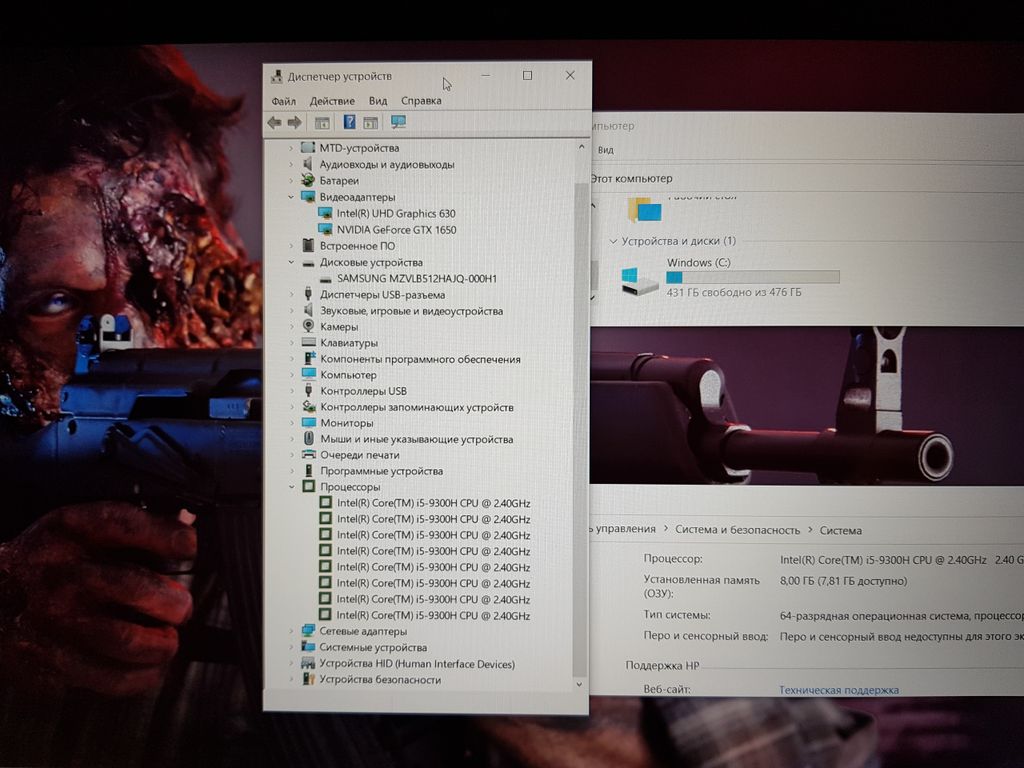Click the Device Manager vertical scrollbar thumb
Viewport: 1024px width, 768px height.
tap(580, 430)
